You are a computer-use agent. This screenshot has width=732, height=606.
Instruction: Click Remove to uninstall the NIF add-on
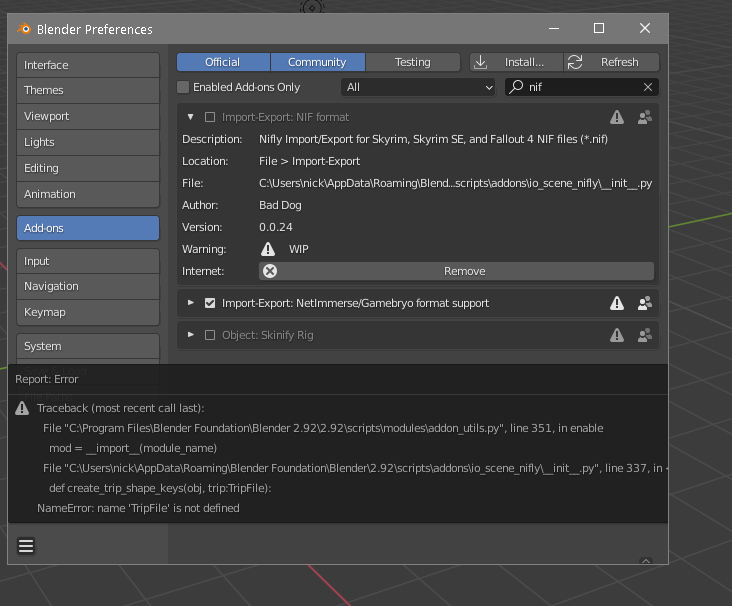456,271
